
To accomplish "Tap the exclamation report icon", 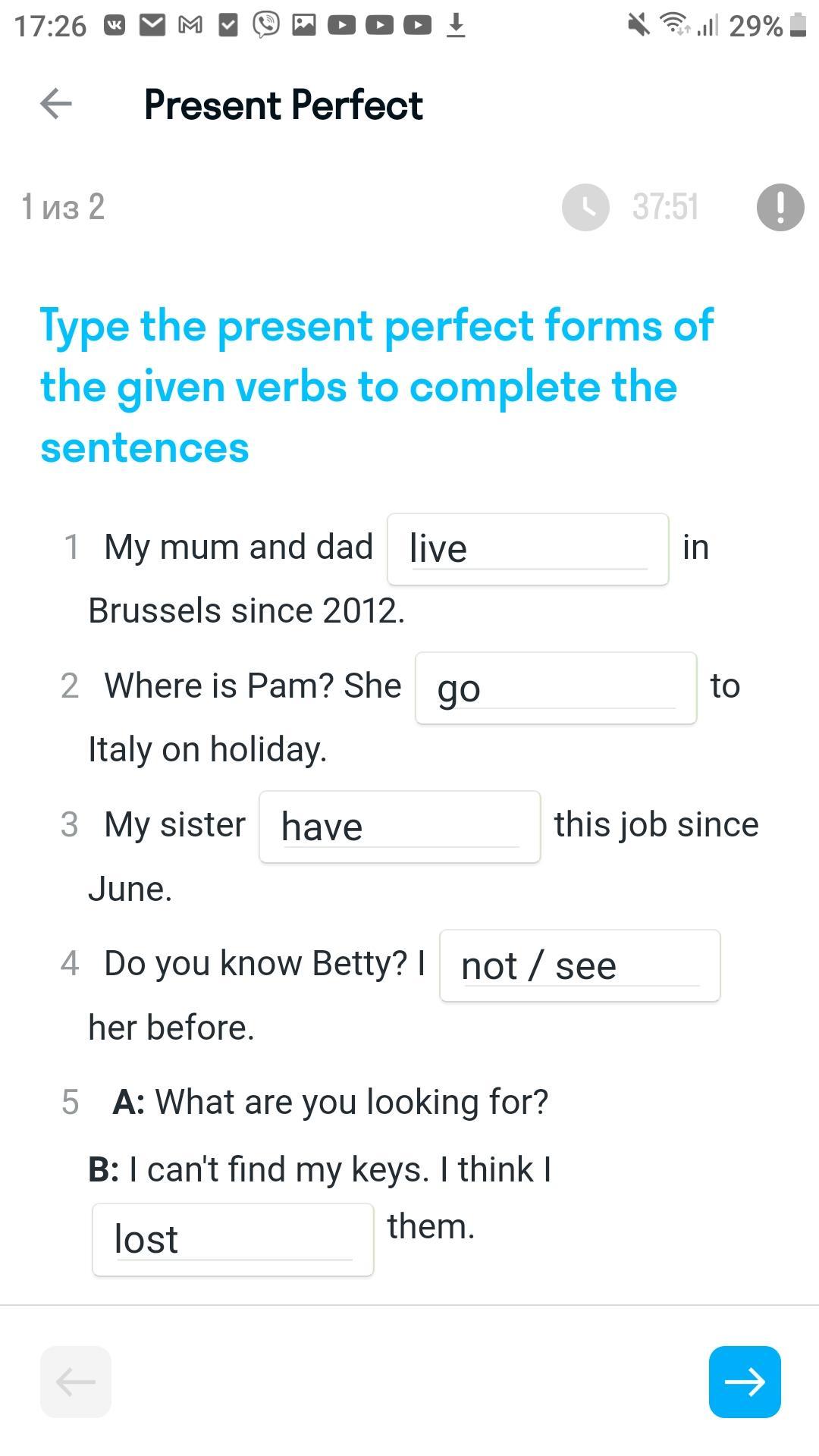I will click(780, 207).
